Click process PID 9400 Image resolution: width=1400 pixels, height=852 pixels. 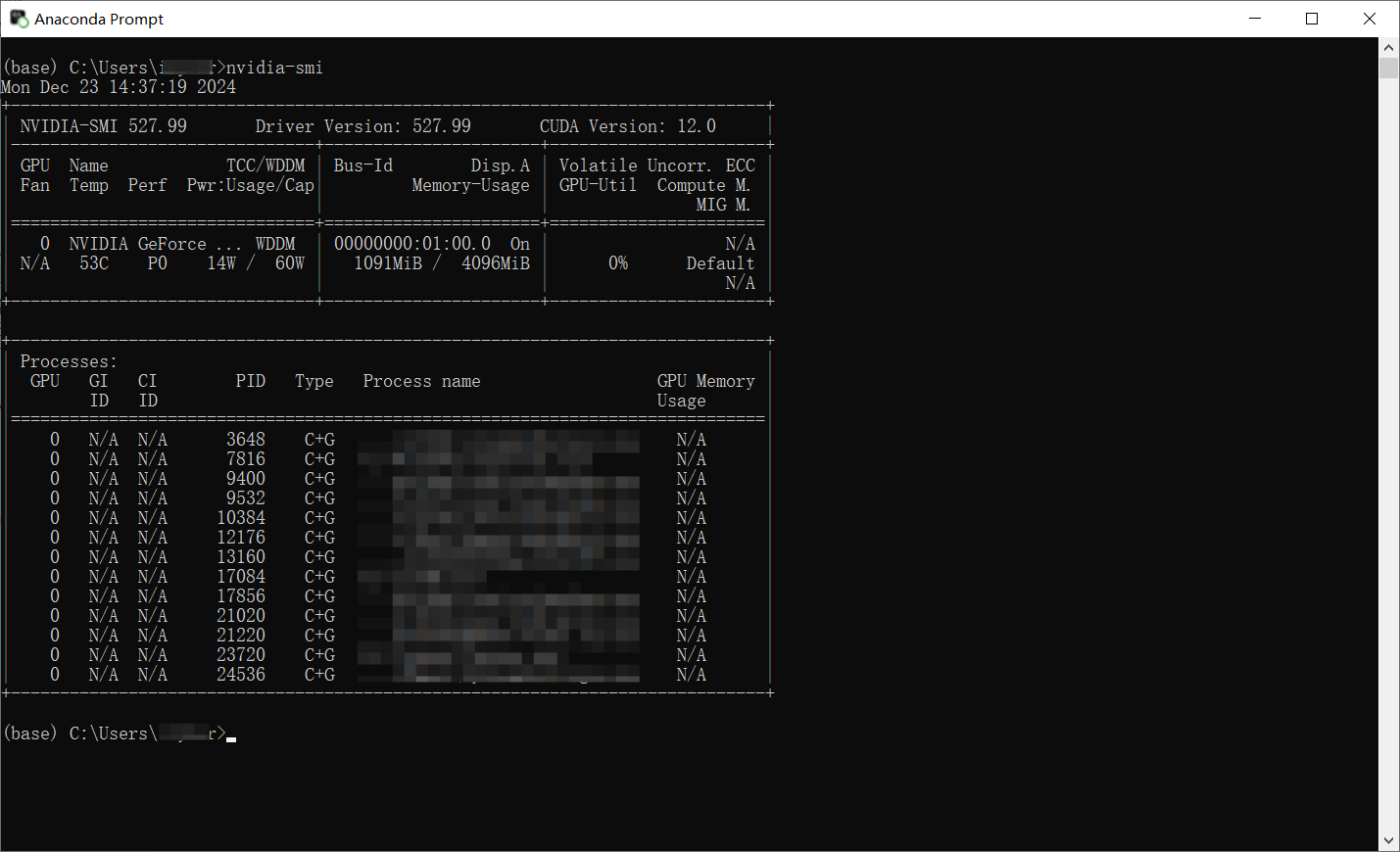pyautogui.click(x=246, y=479)
